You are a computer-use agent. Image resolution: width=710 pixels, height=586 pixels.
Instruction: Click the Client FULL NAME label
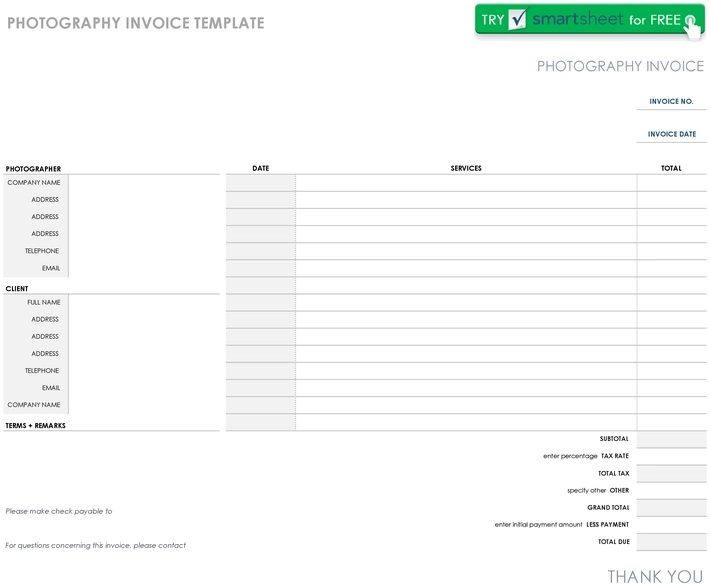click(x=44, y=302)
